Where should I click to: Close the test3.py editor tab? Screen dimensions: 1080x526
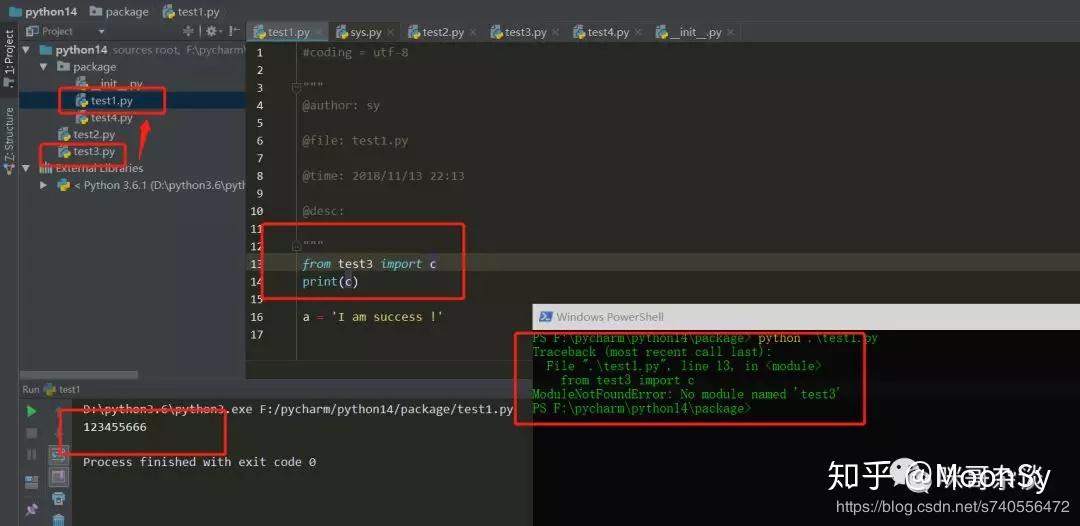[555, 32]
